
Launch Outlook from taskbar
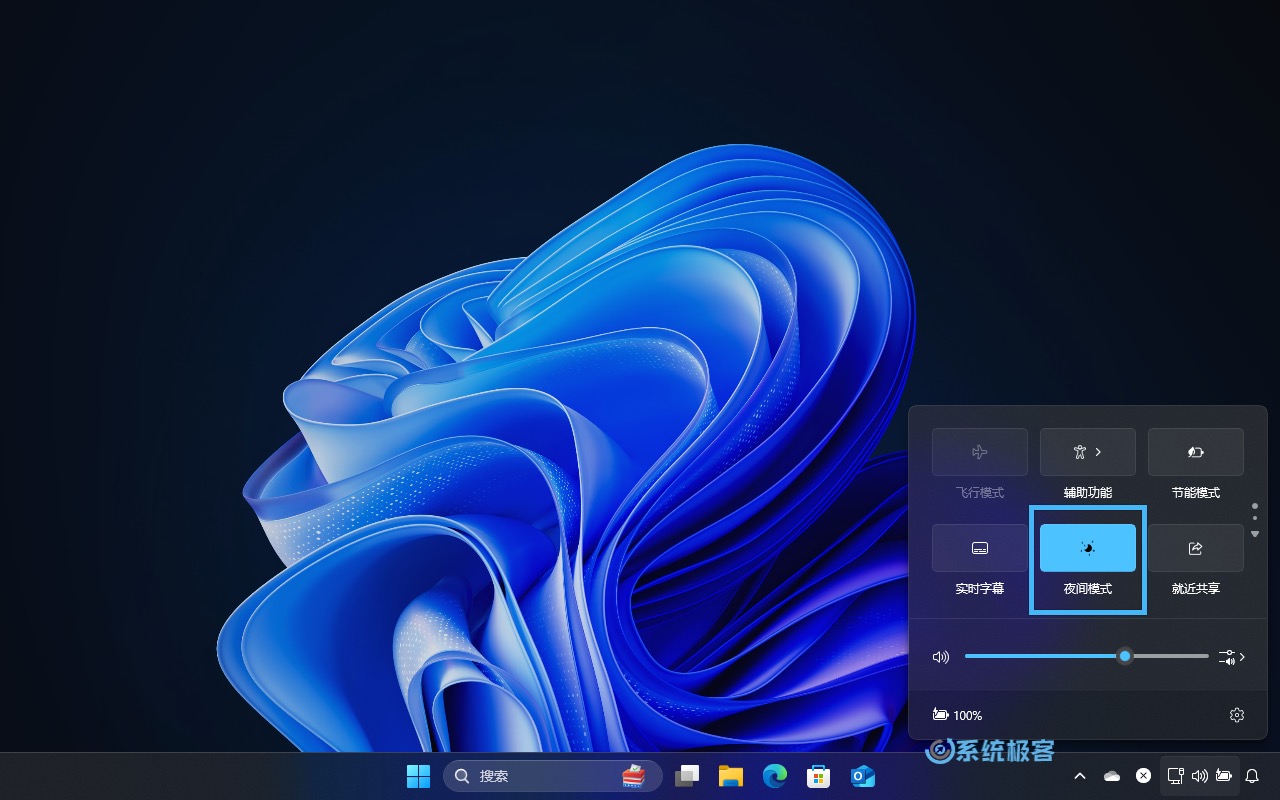tap(862, 776)
